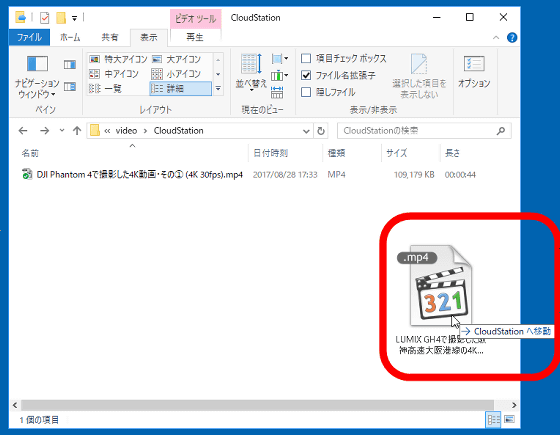Expand the layout gallery more arrow

point(218,88)
